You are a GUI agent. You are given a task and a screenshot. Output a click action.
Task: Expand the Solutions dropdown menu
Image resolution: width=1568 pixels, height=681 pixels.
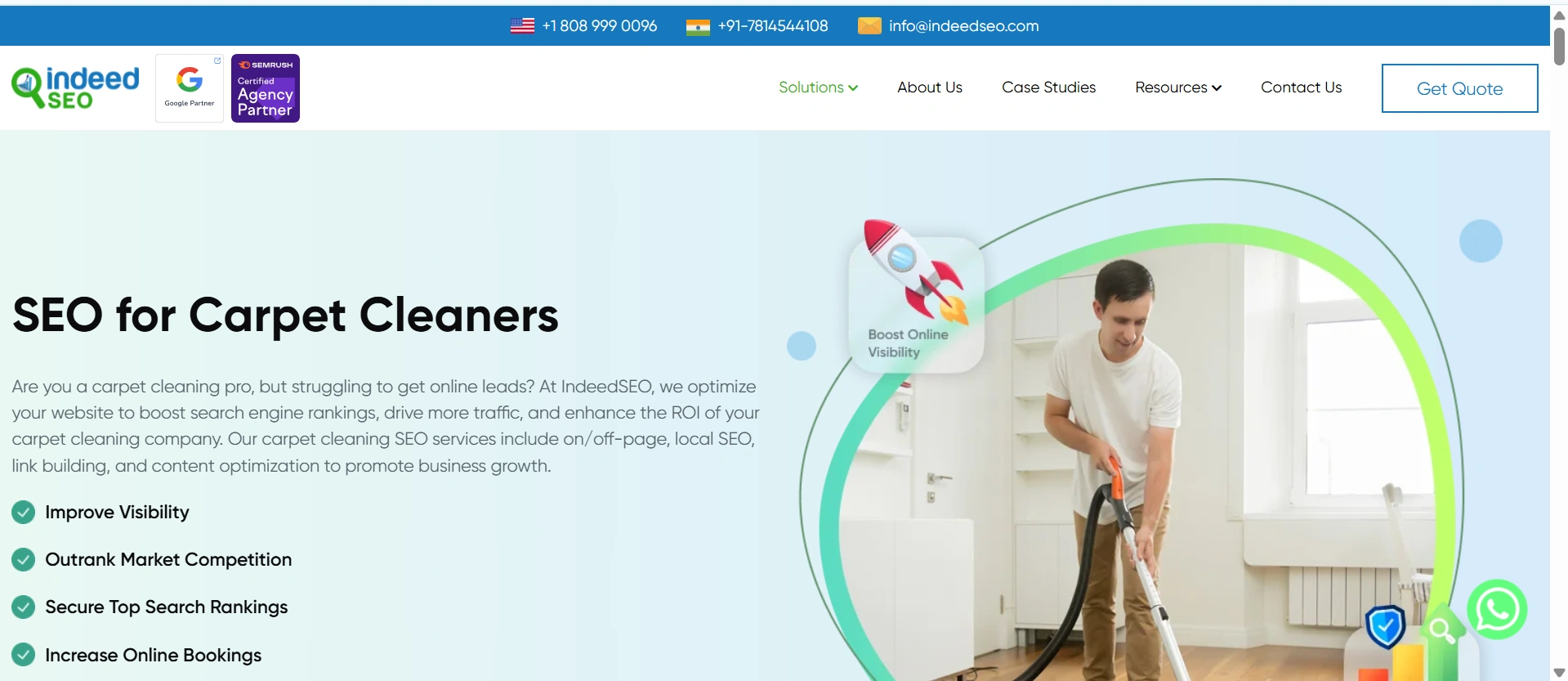tap(818, 87)
